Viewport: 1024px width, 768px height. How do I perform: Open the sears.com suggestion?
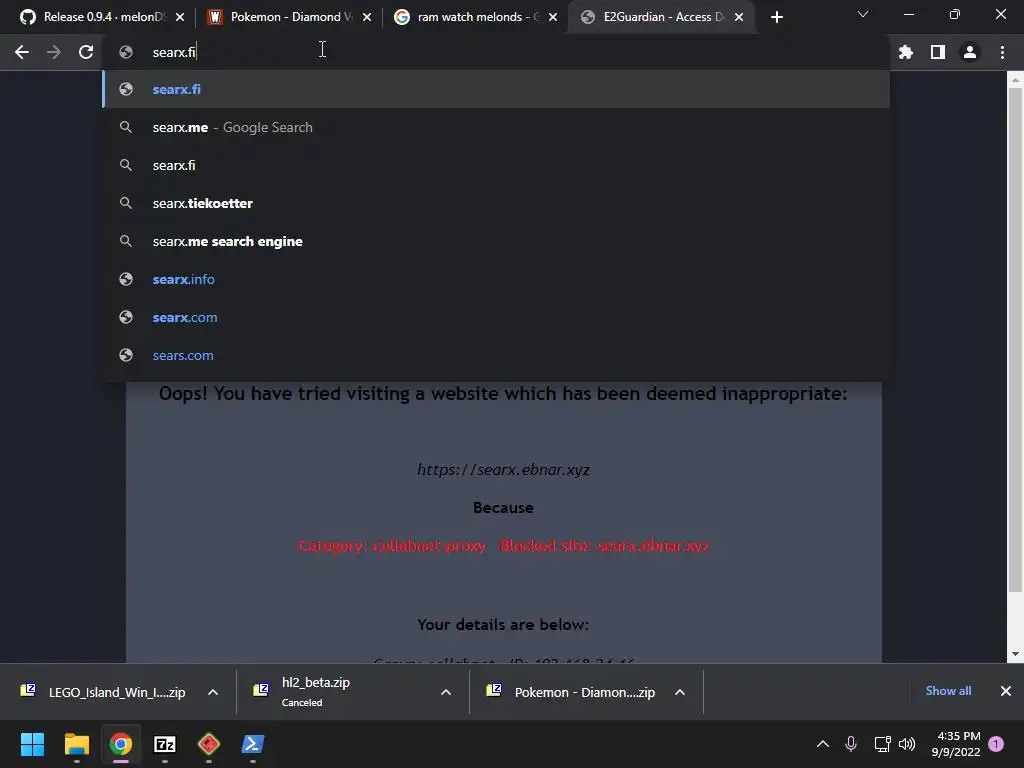click(496, 355)
